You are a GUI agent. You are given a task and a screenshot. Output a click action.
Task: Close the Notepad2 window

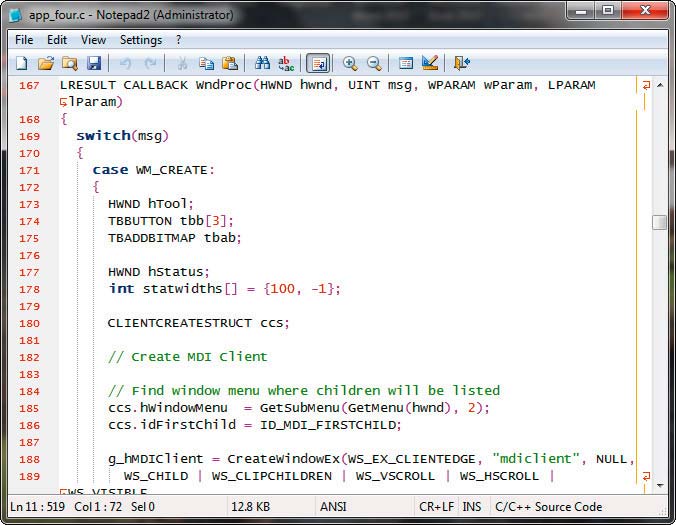click(645, 11)
